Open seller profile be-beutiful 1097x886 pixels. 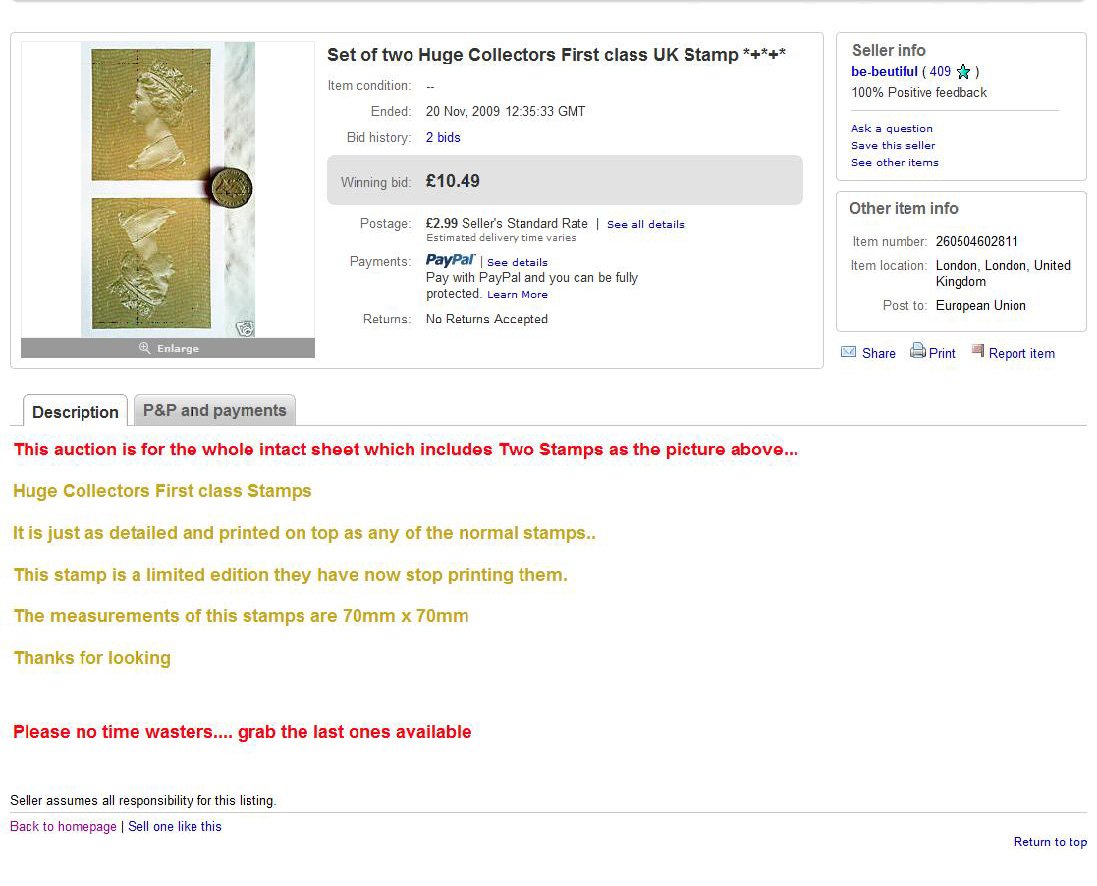click(884, 72)
